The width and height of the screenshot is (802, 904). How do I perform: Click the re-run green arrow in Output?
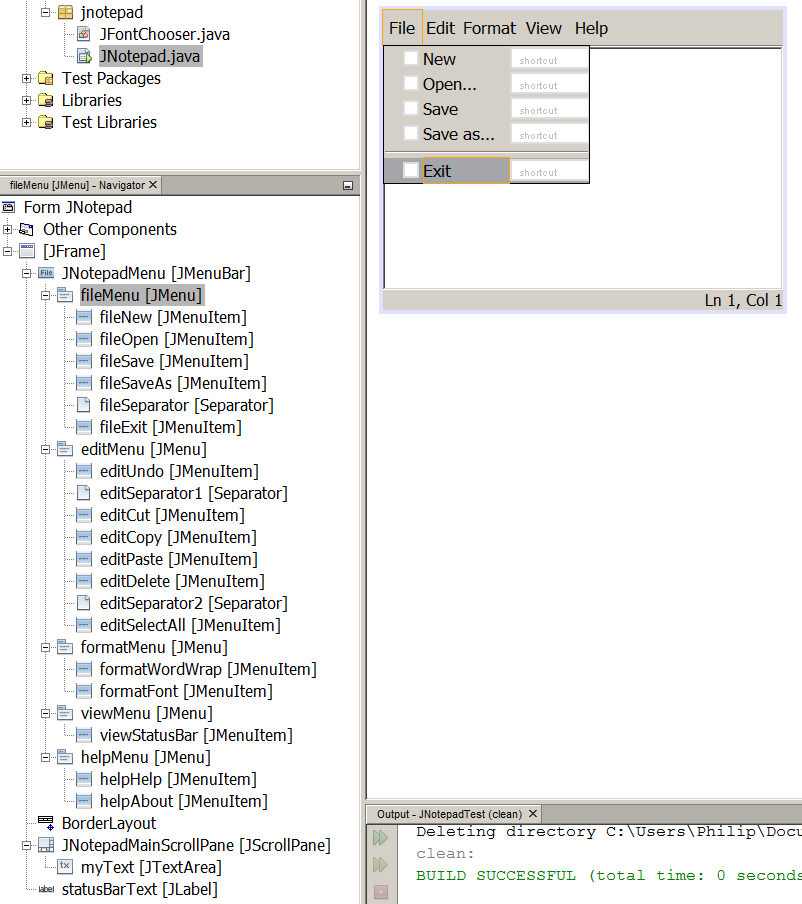click(x=381, y=838)
